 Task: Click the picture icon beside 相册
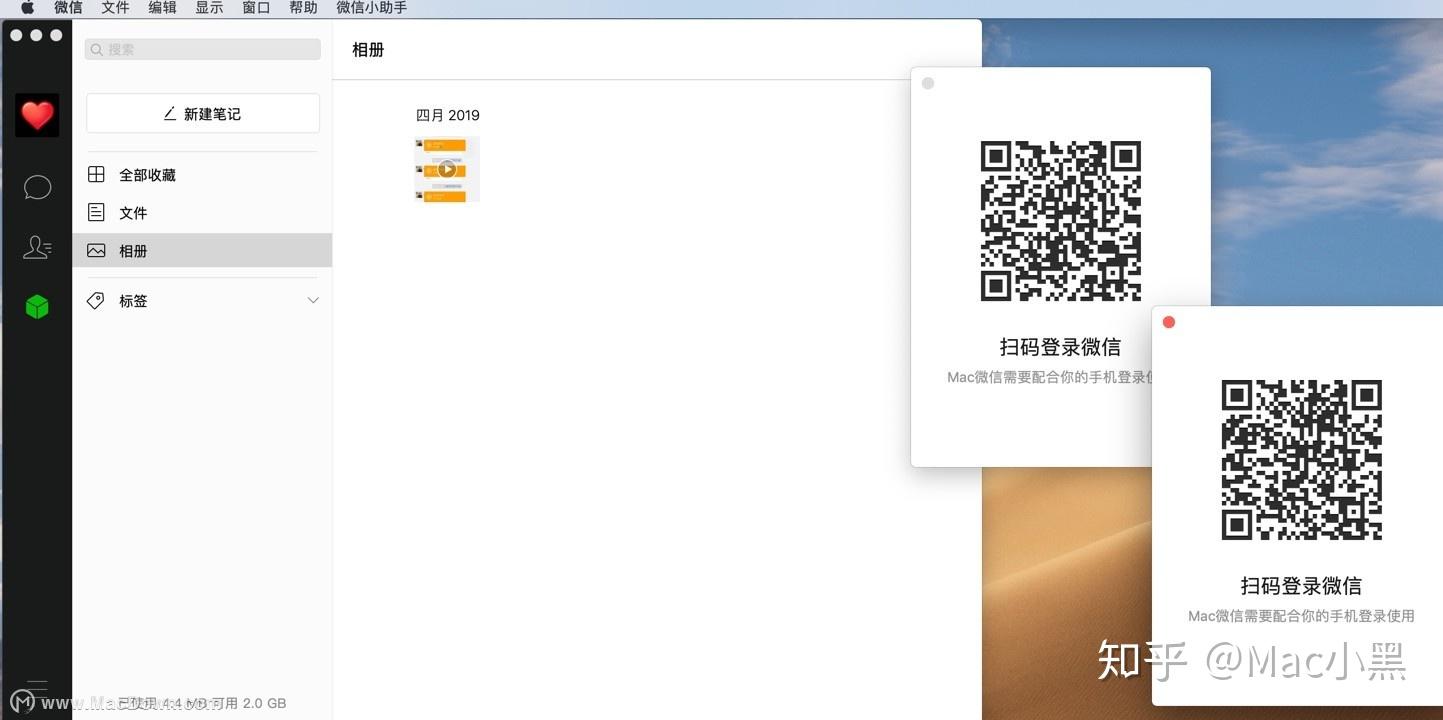tap(96, 251)
